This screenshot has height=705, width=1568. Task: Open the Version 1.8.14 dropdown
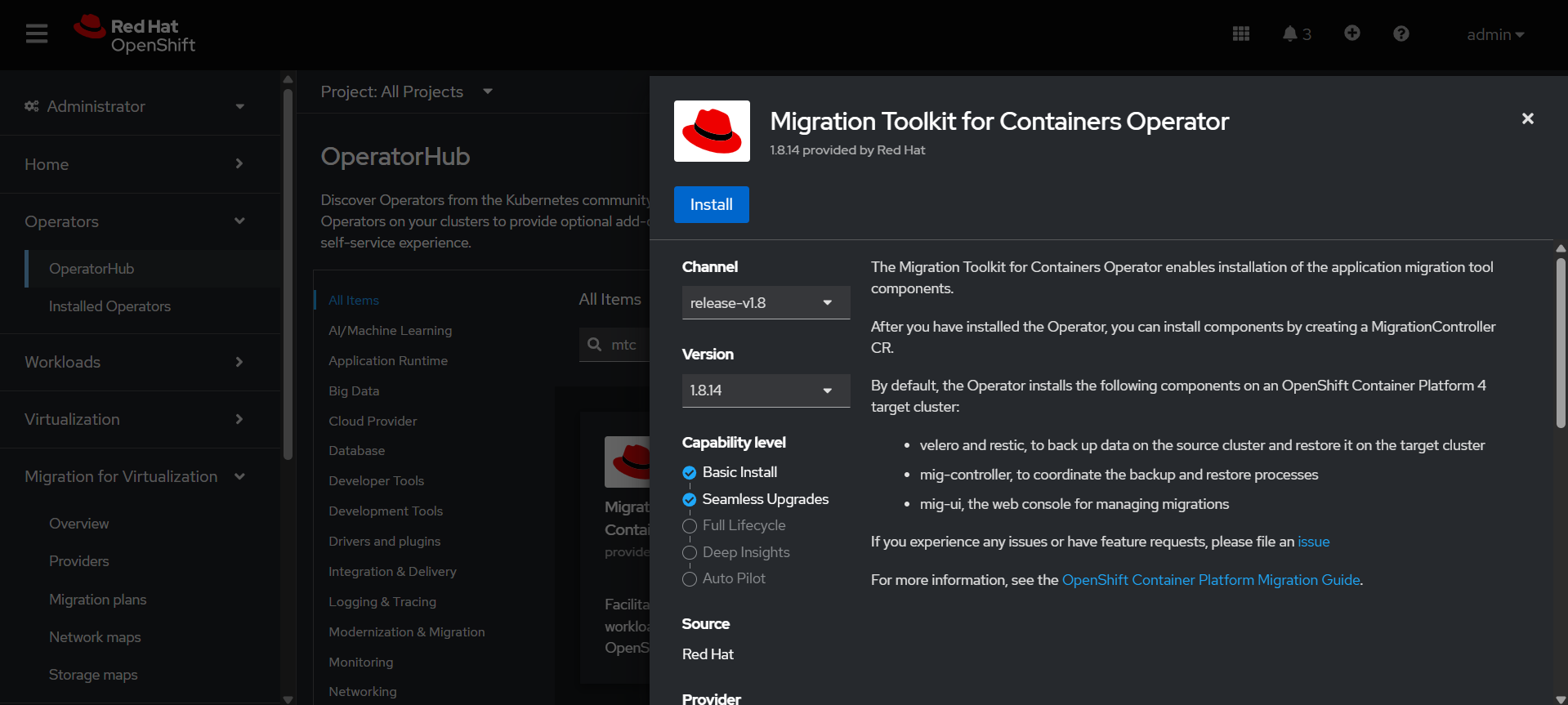click(x=765, y=390)
